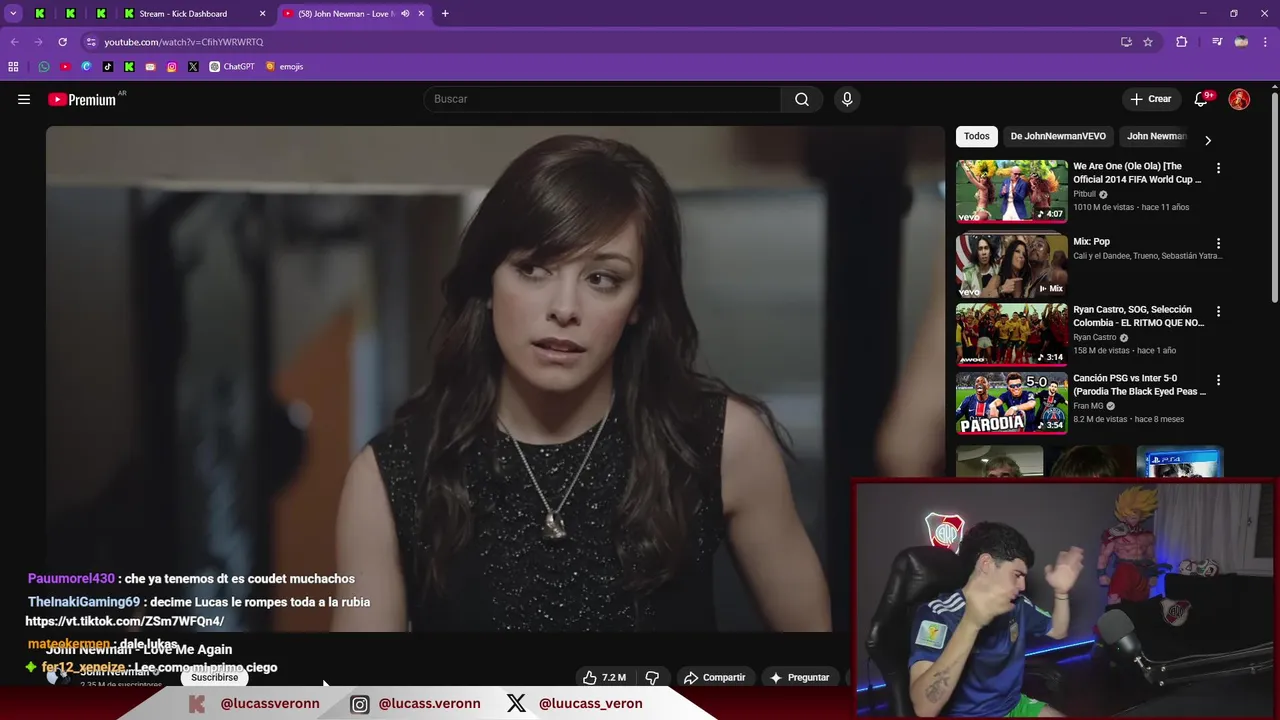Screen dimensions: 1280x720
Task: Open options for Canción PSG vs Inter
Action: pyautogui.click(x=1218, y=380)
